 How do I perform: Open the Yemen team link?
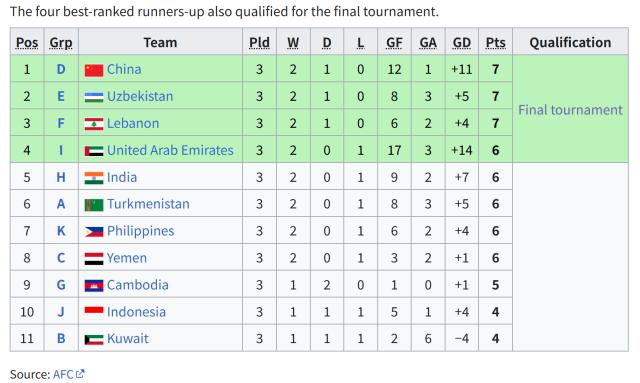pyautogui.click(x=127, y=258)
